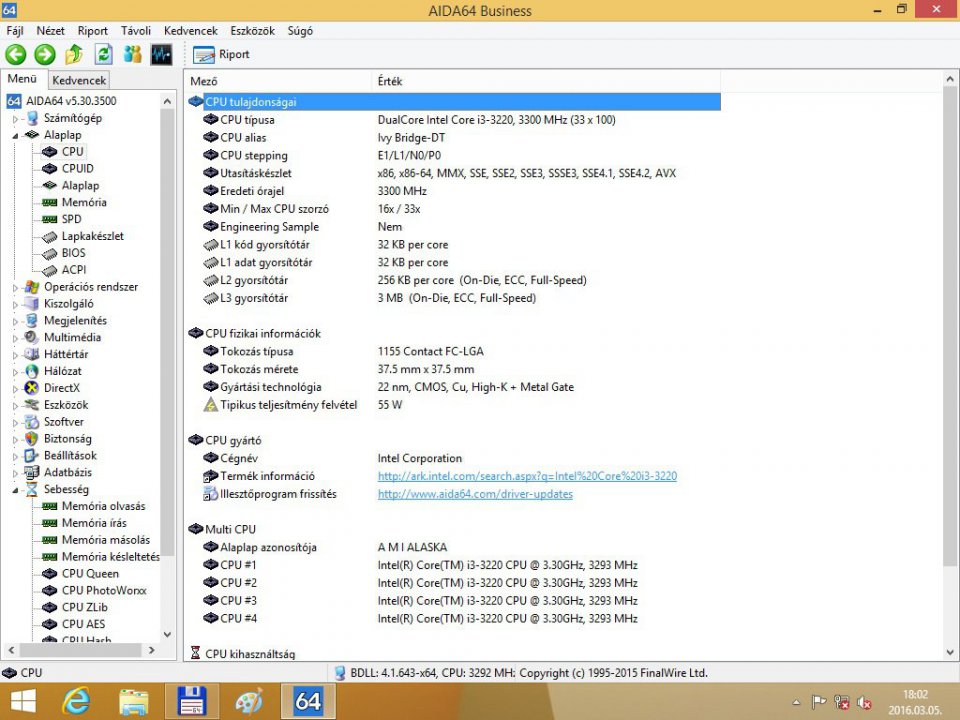
Task: Open the Memória írás benchmark
Action: point(94,523)
